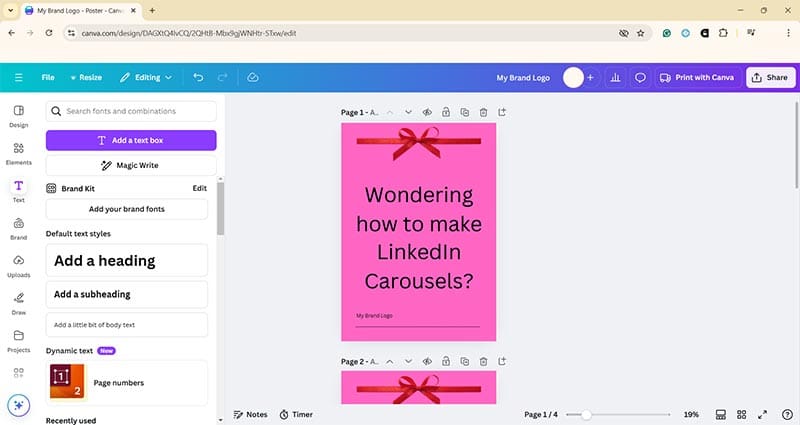Insert Add a subheading text style
This screenshot has width=800, height=425.
pos(127,294)
